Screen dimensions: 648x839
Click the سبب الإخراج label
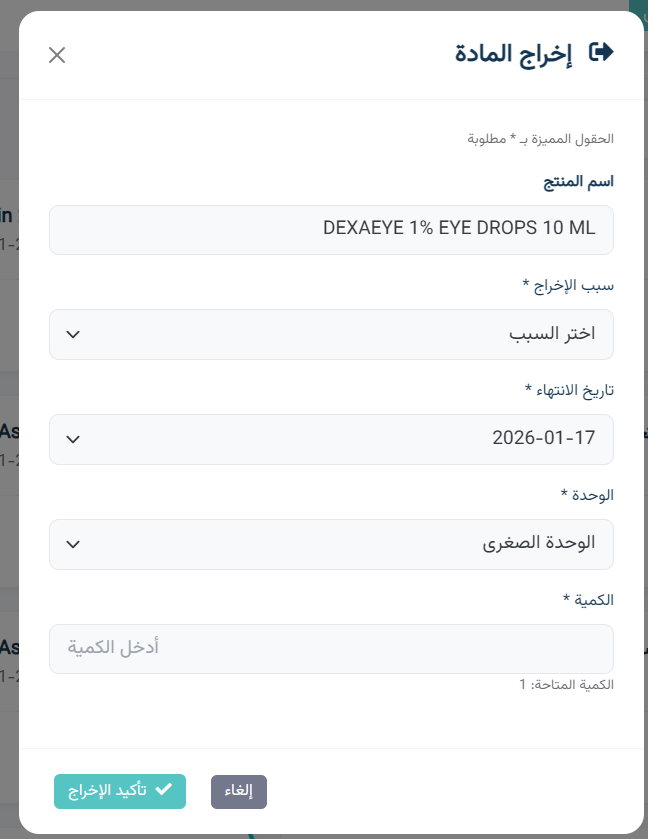coord(568,286)
